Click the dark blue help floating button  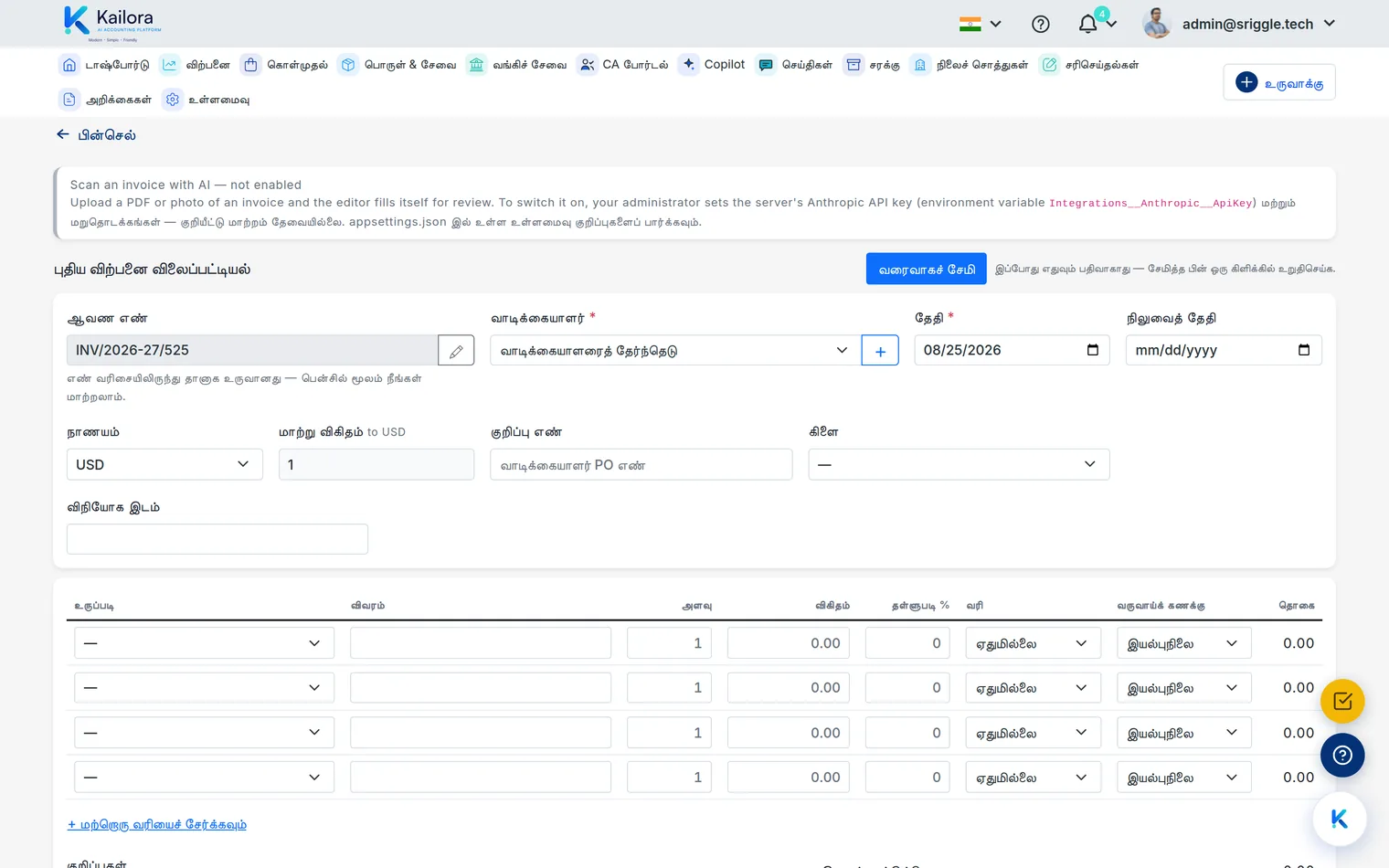(1342, 756)
